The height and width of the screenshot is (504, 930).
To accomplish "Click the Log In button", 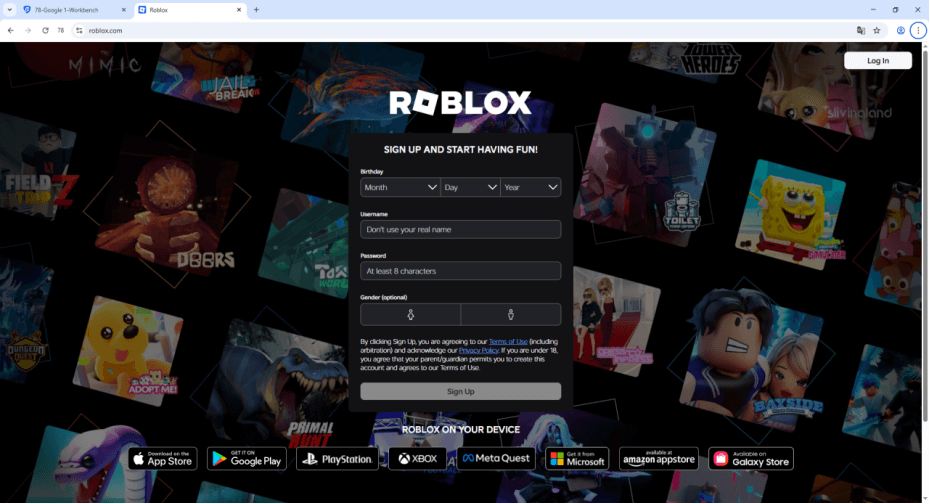I will pos(878,60).
